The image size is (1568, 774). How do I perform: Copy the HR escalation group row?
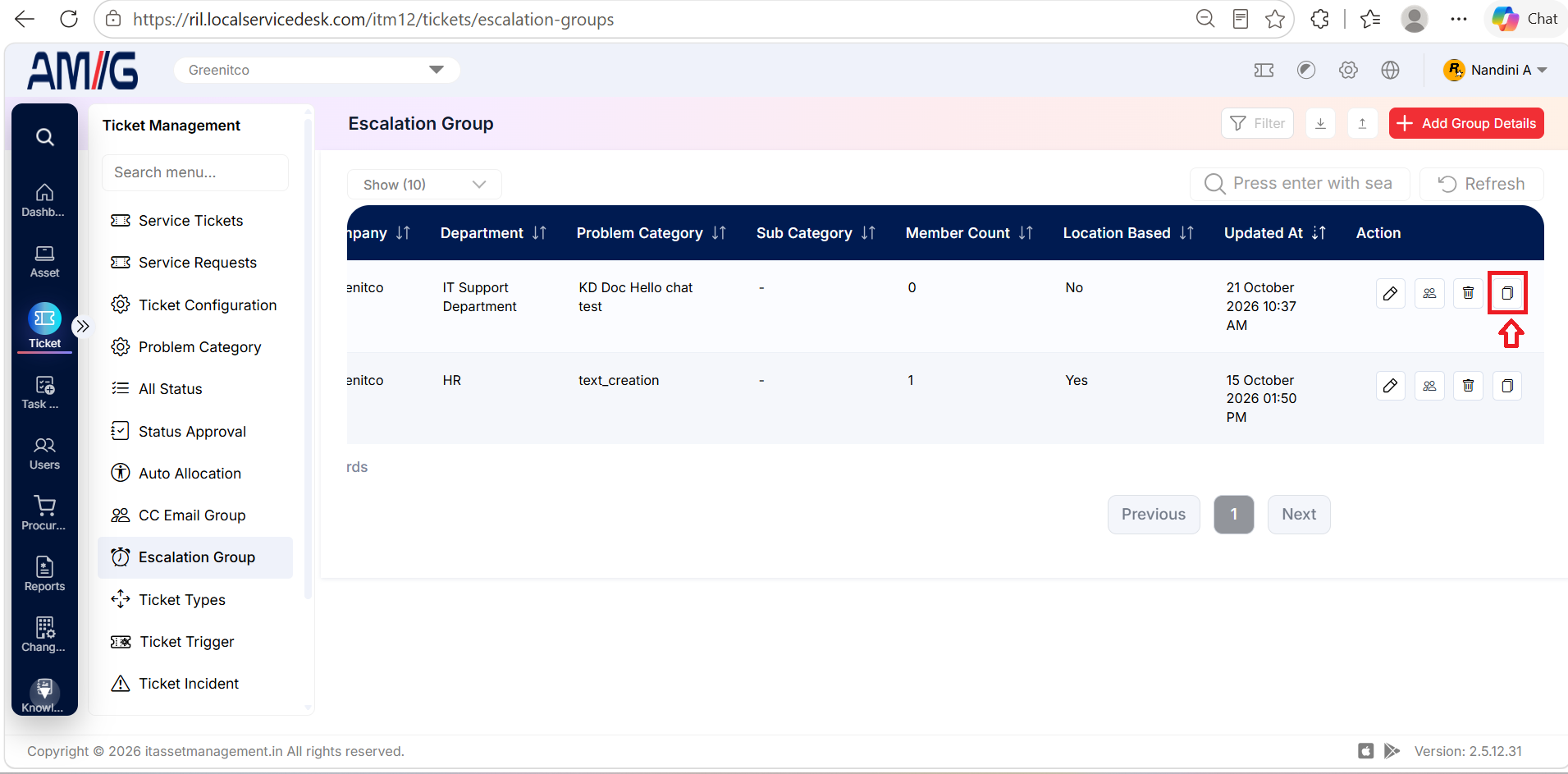tap(1507, 386)
